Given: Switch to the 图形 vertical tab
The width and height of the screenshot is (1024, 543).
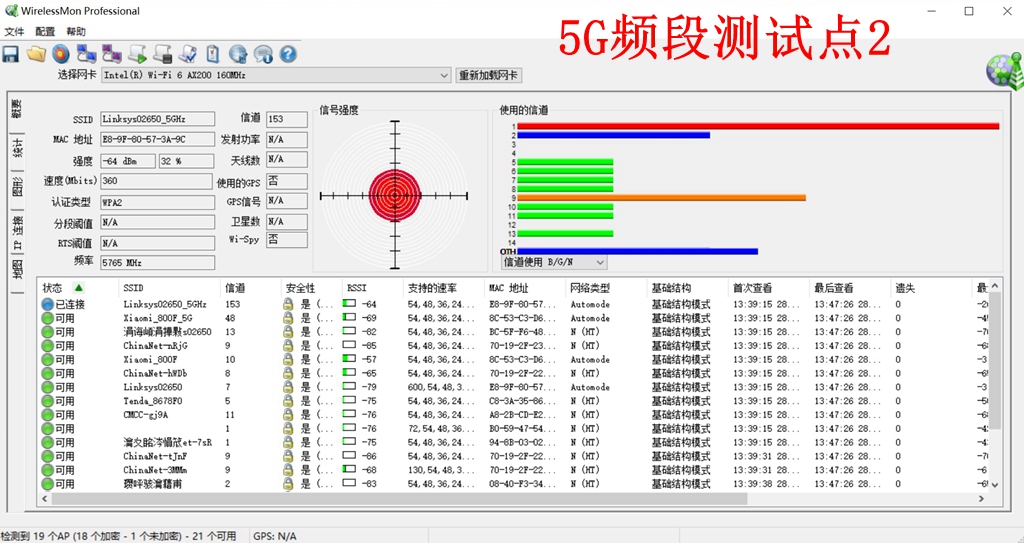Looking at the screenshot, I should pos(17,186).
